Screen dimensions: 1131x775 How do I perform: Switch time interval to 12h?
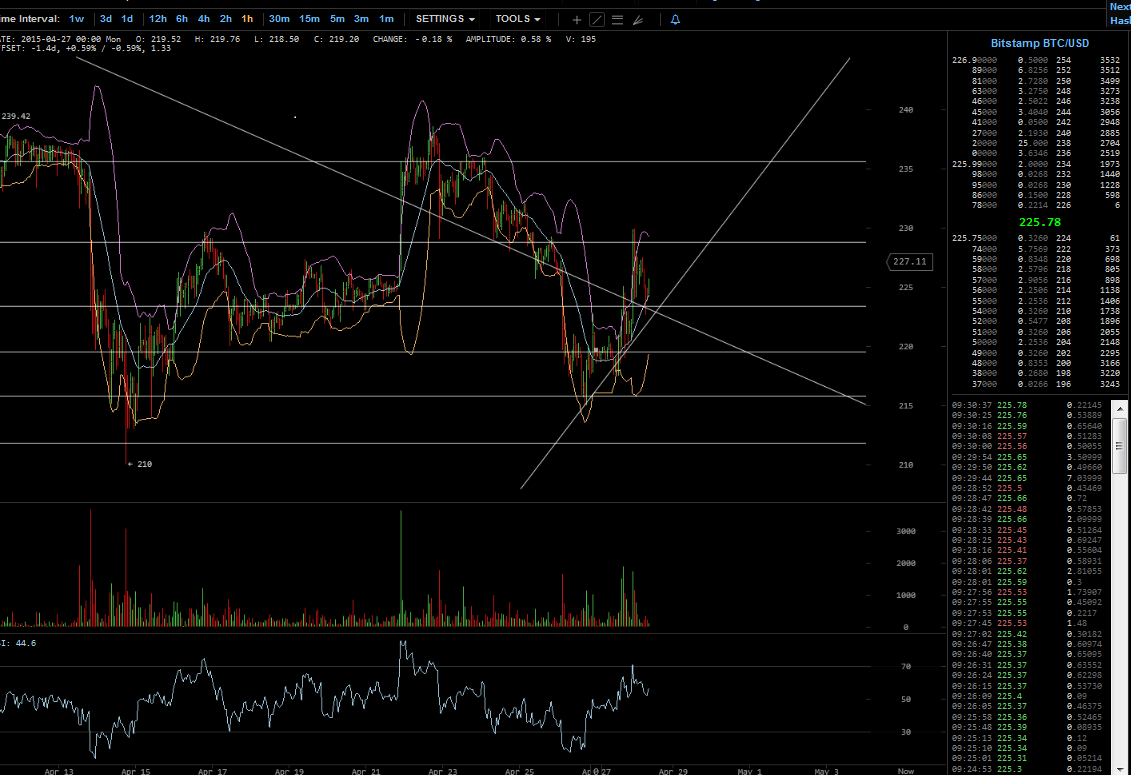158,19
